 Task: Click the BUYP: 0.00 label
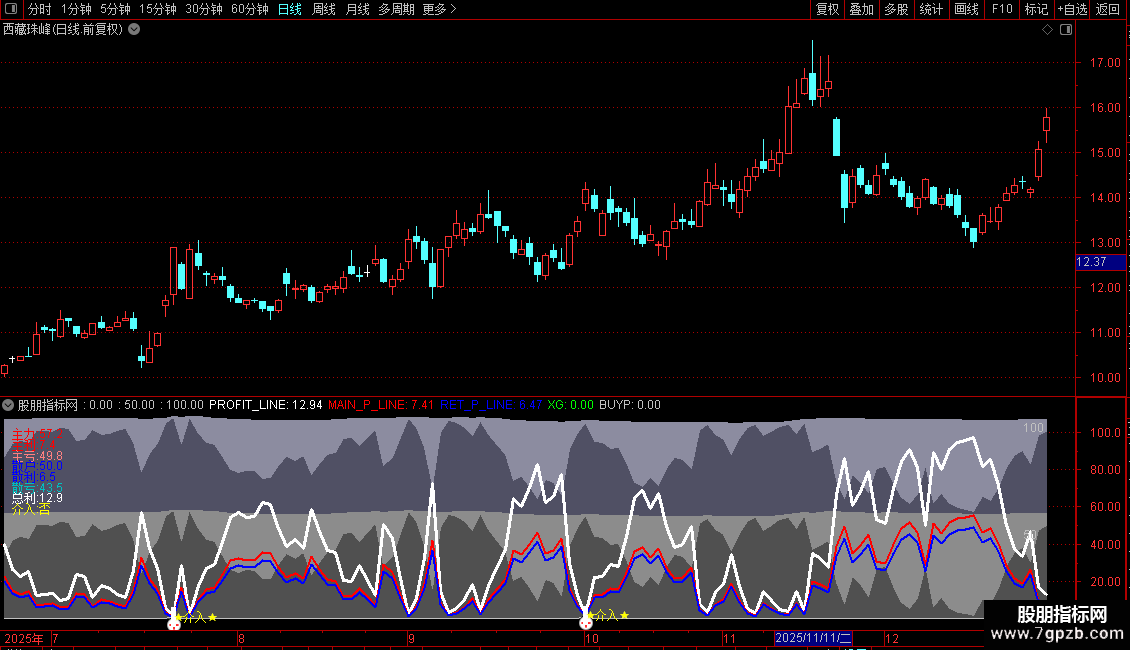[629, 405]
